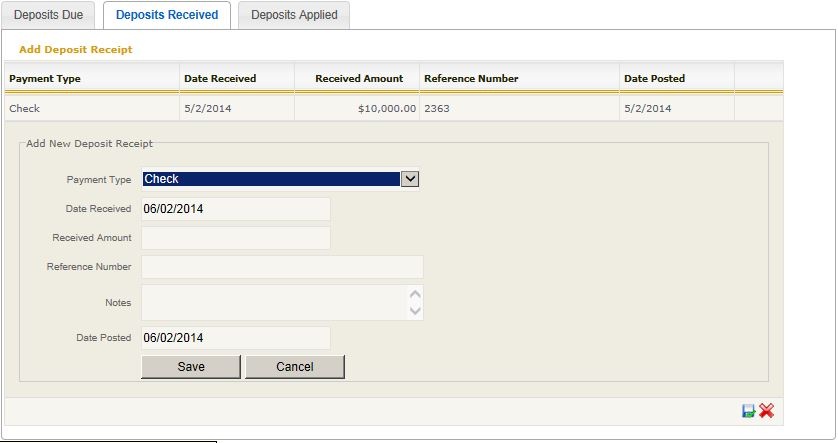
Task: Click the Reference Number text box
Action: pos(282,267)
